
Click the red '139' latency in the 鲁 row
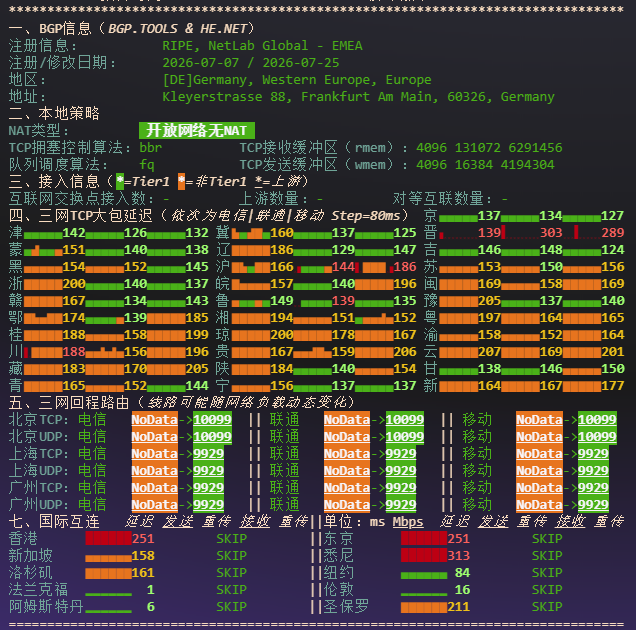[x=343, y=301]
